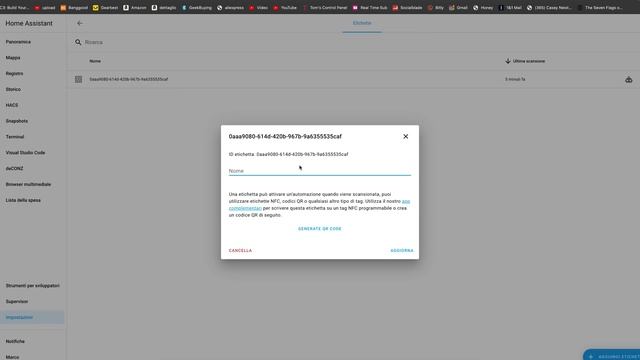This screenshot has width=640, height=360.
Task: Click the 3 minuti fa scan time
Action: 515,79
